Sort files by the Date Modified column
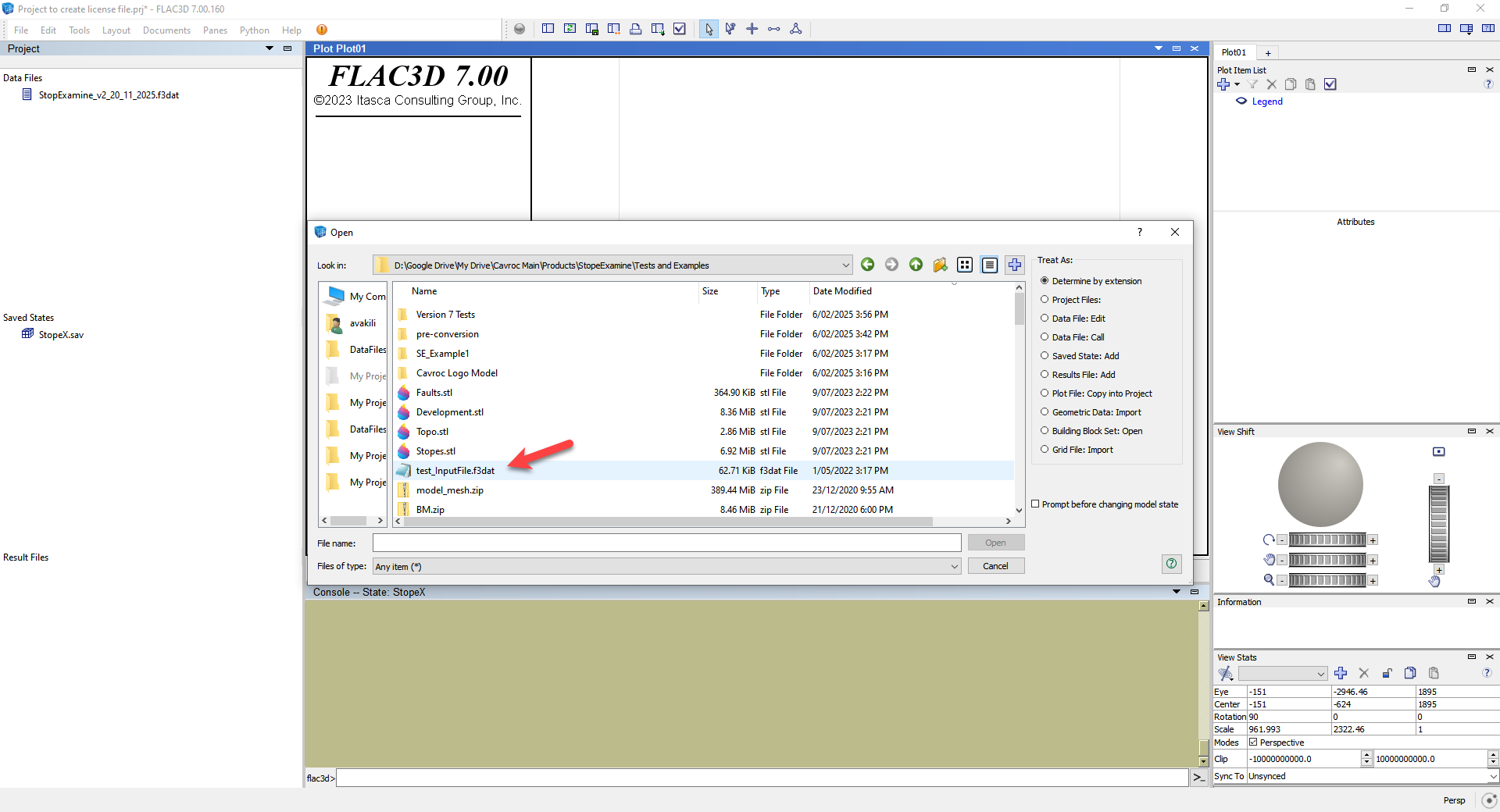 (842, 291)
